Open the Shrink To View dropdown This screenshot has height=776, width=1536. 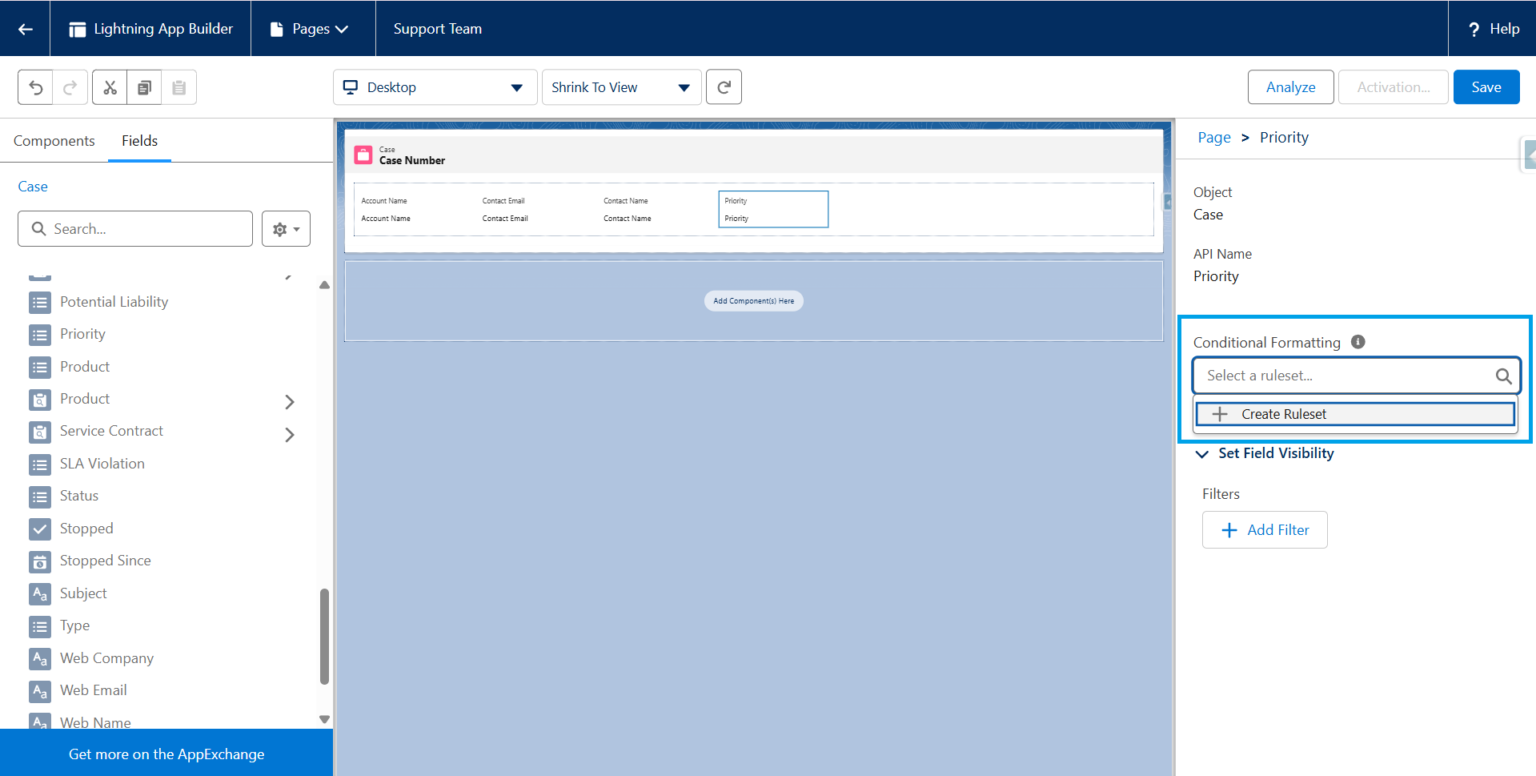(620, 88)
